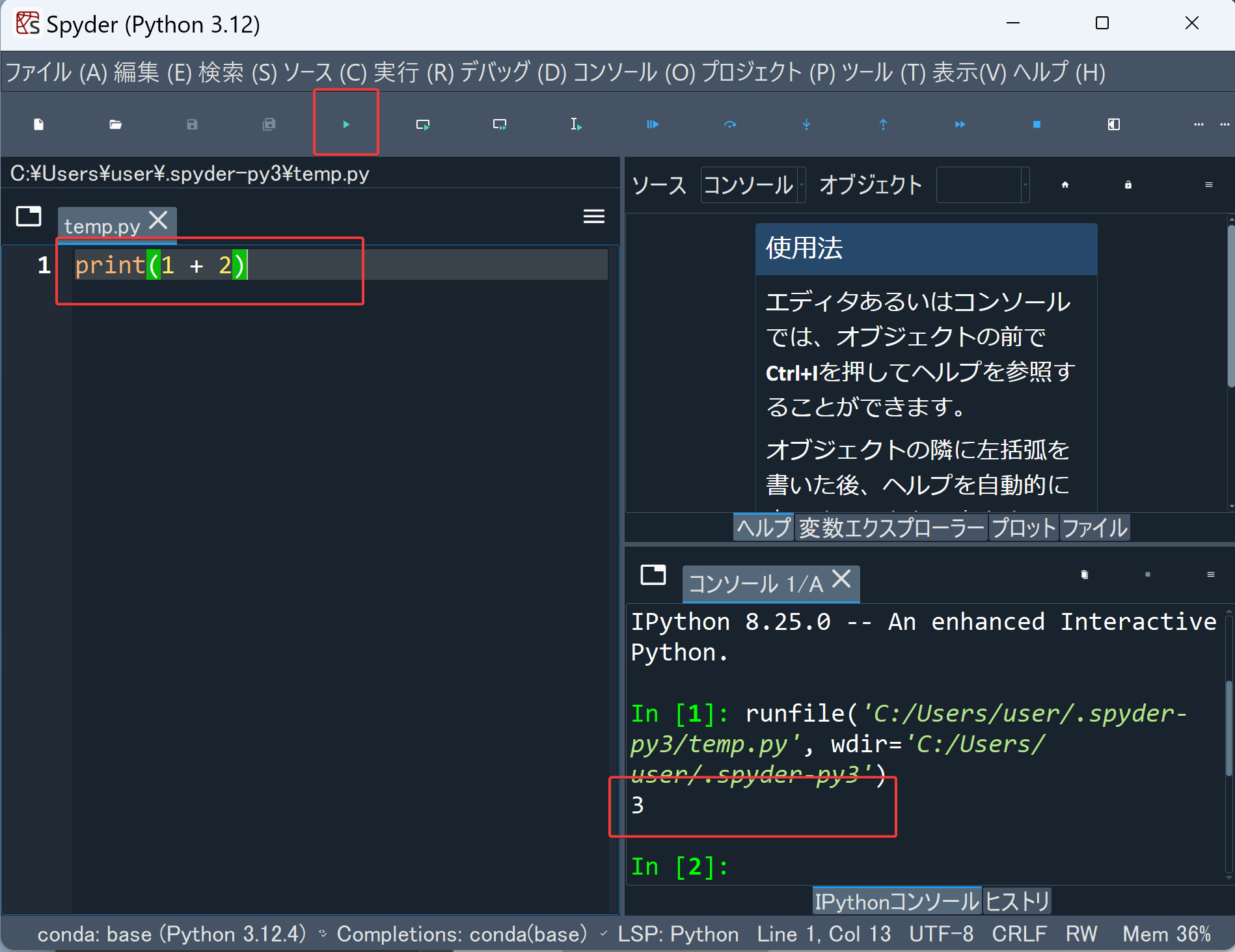This screenshot has width=1235, height=952.
Task: Run selection or current line icon
Action: point(576,124)
